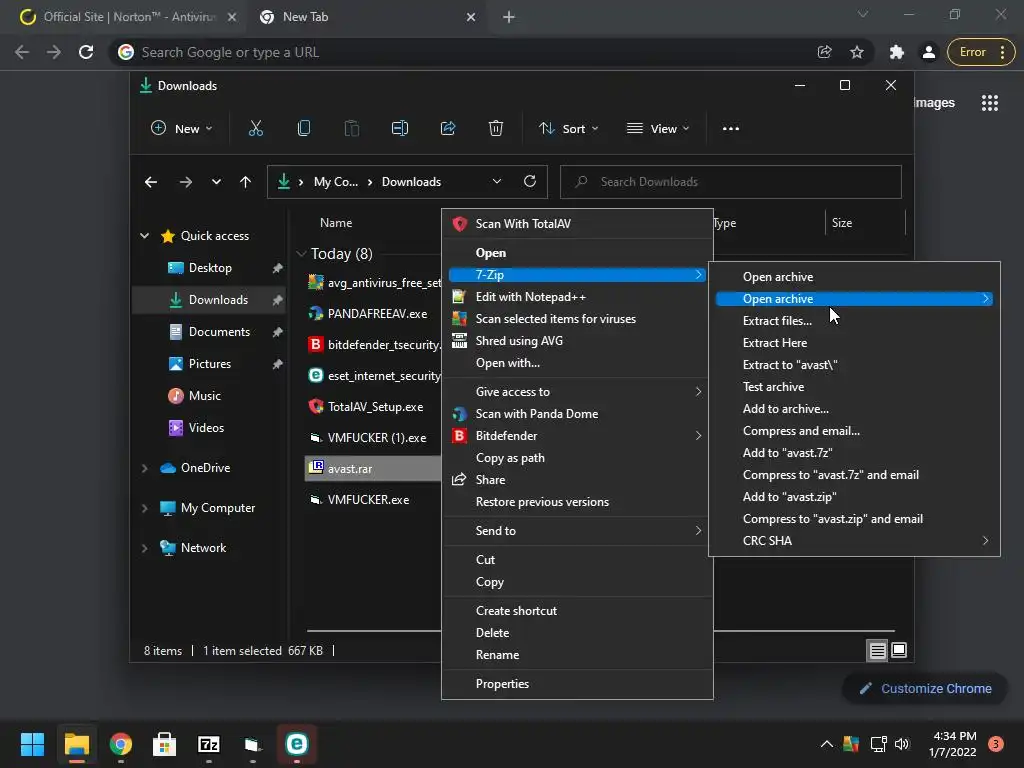Click the Share this page icon in Chrome
The image size is (1024, 768).
(825, 52)
